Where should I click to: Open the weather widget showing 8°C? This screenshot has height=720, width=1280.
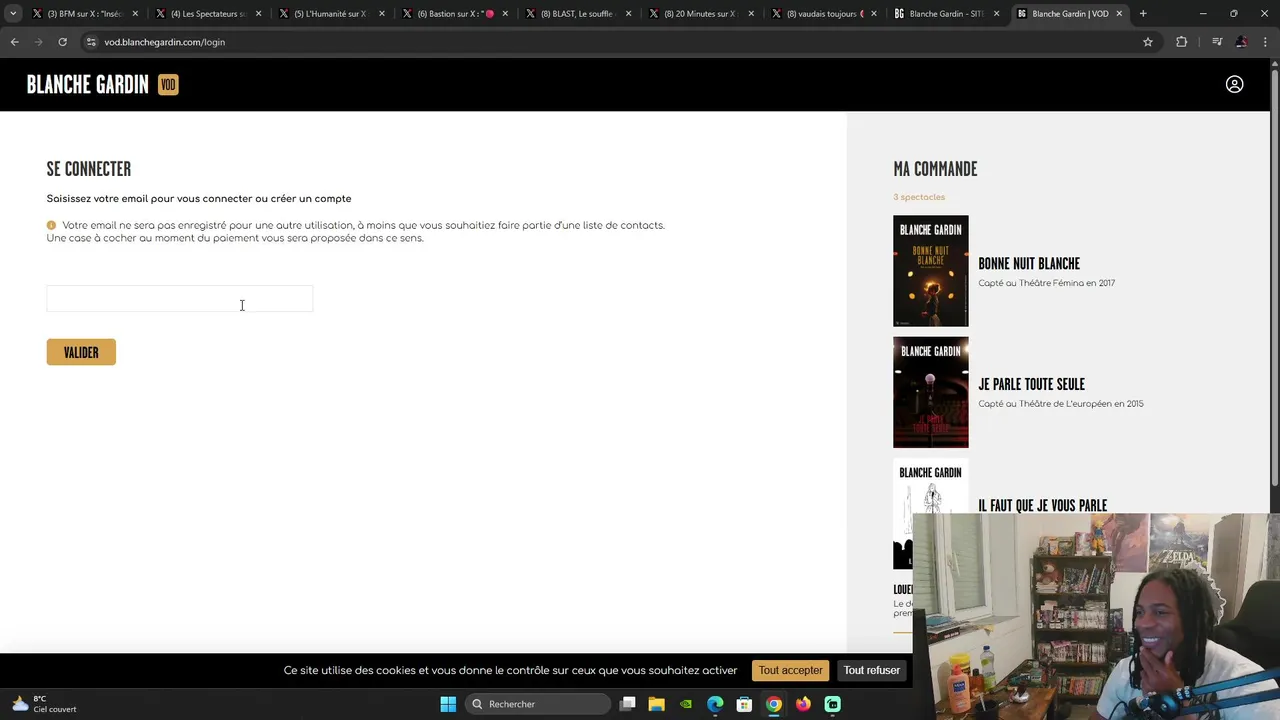coord(44,704)
